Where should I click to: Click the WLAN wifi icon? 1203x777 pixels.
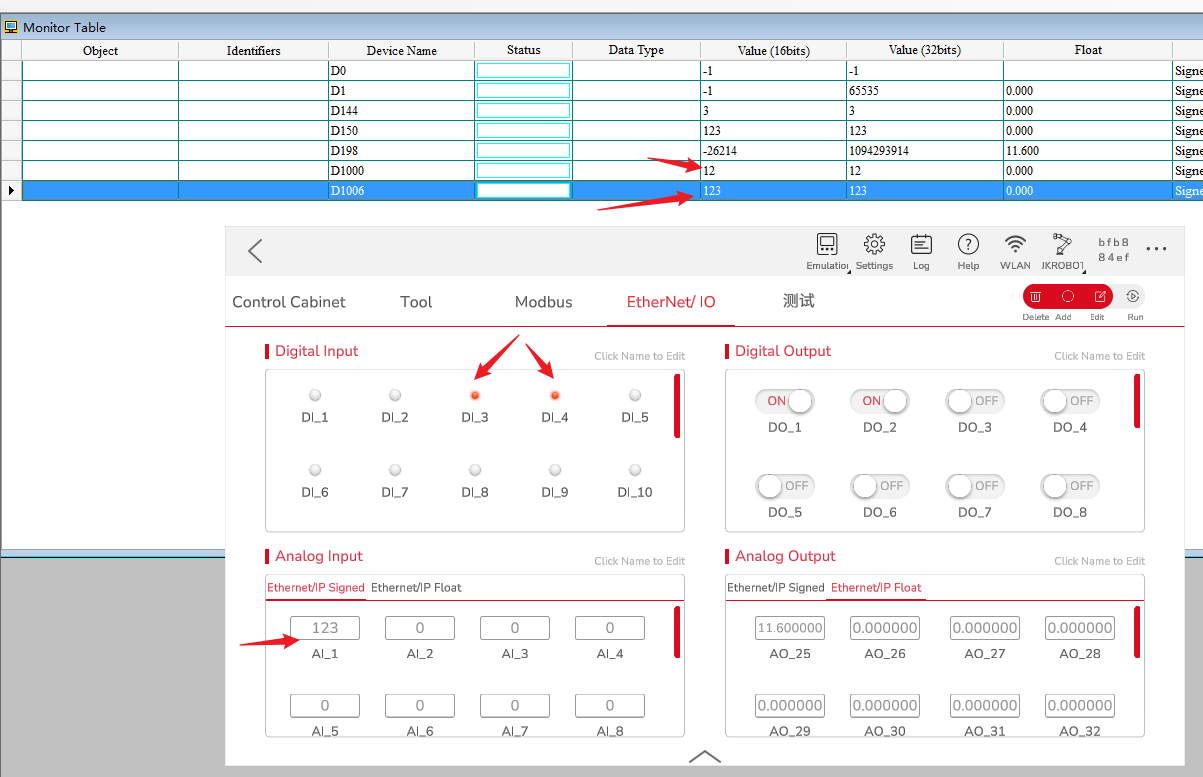coord(1015,245)
